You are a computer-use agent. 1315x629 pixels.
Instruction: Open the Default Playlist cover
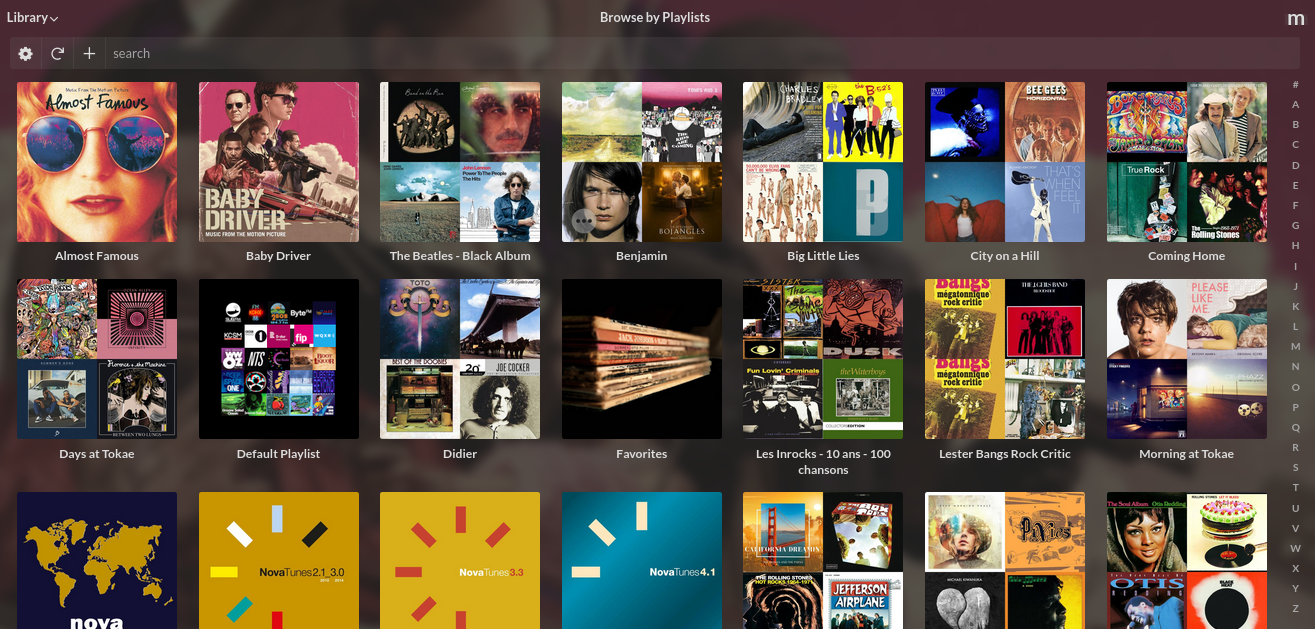pos(279,359)
